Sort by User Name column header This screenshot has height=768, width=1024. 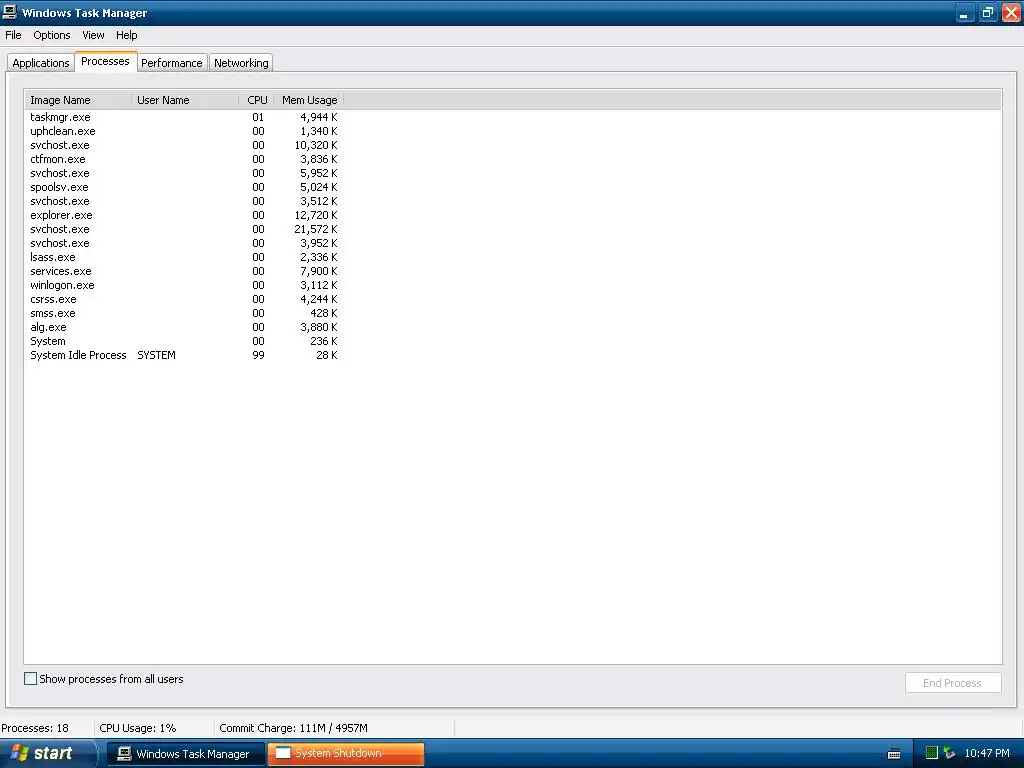185,100
